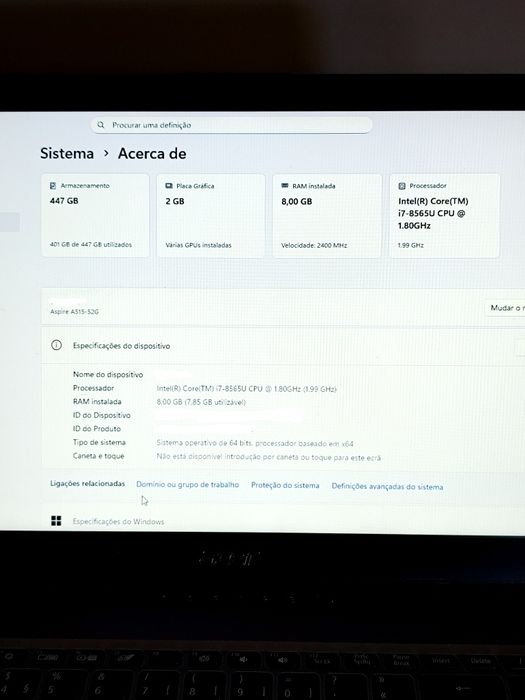Click '401 GB de 447 GB utilizados' text
This screenshot has height=700, width=525.
pos(91,245)
